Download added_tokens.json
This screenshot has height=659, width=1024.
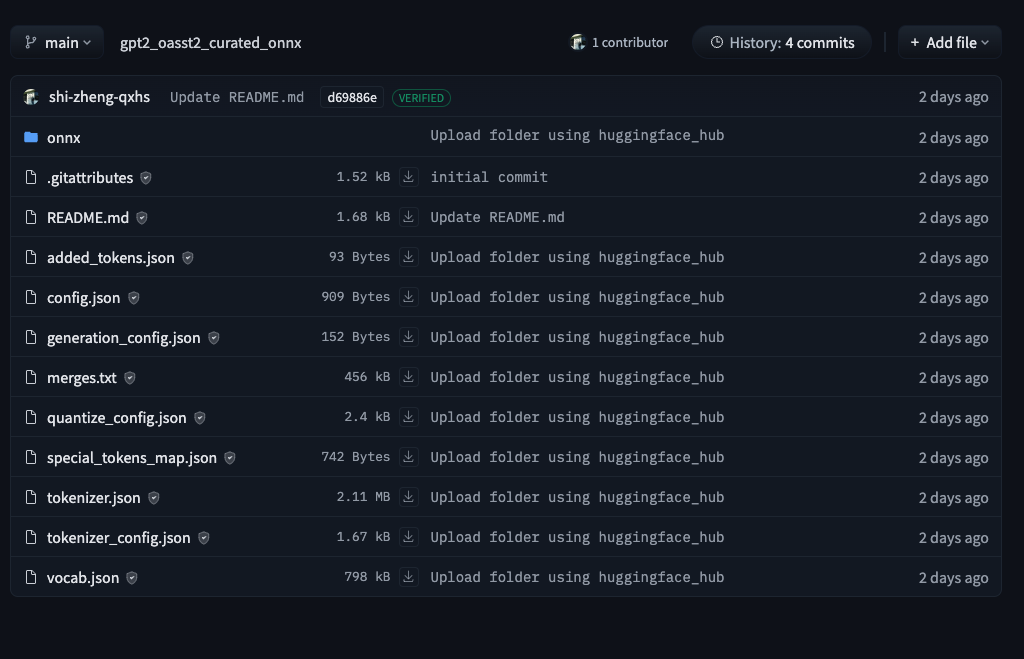pos(409,257)
